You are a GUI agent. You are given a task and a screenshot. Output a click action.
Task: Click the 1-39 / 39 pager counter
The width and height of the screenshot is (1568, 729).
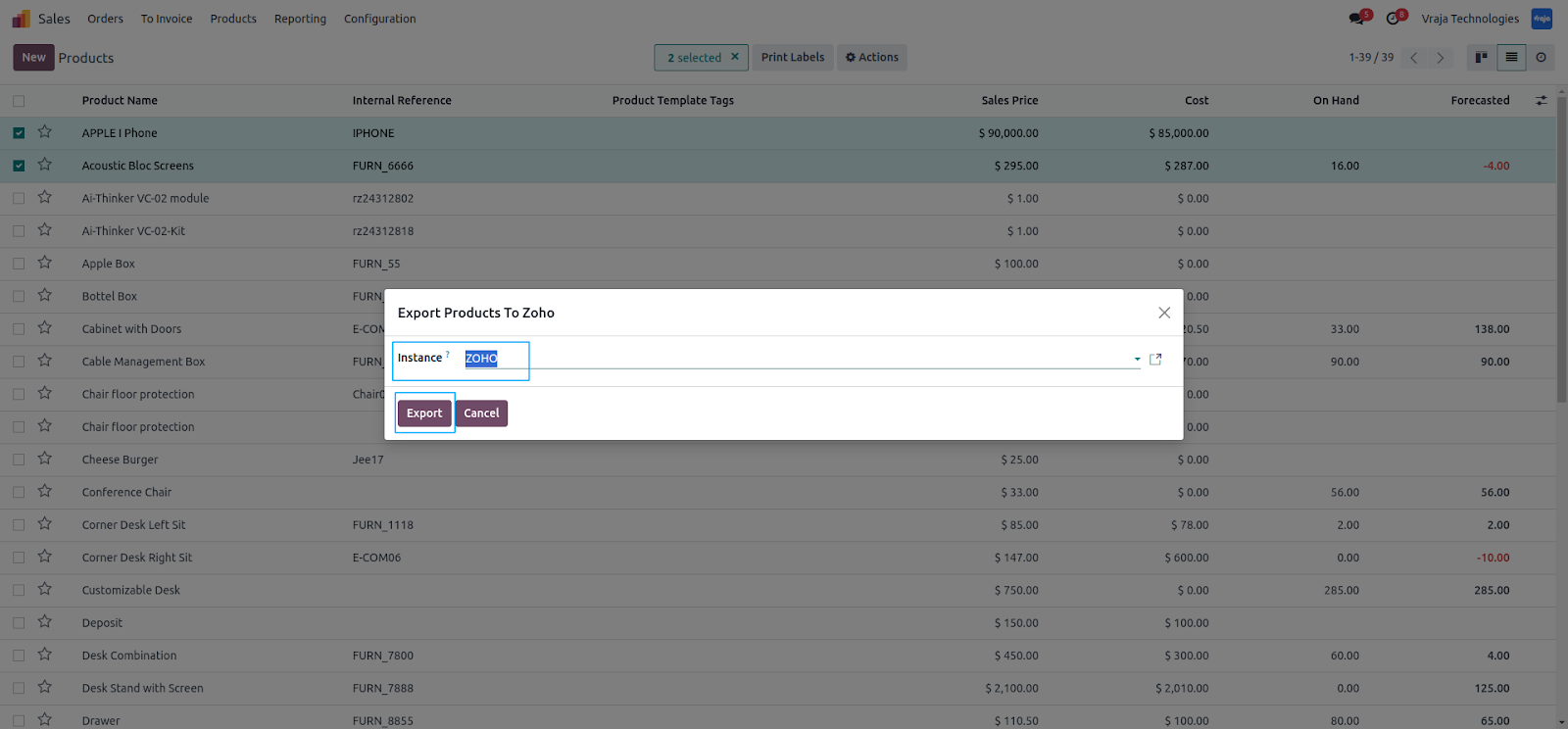tap(1371, 58)
